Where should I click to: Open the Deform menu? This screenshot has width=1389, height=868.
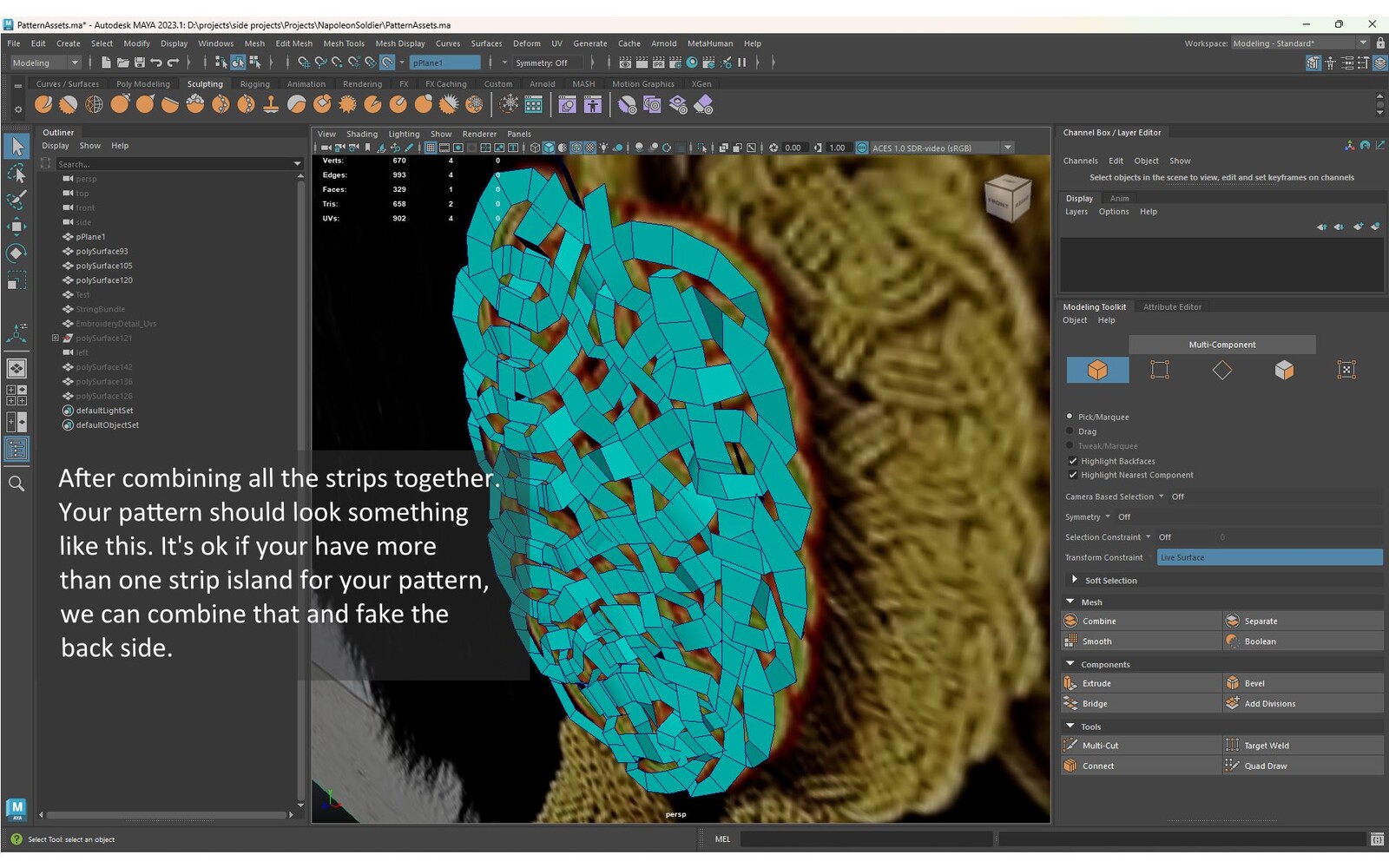pos(526,43)
